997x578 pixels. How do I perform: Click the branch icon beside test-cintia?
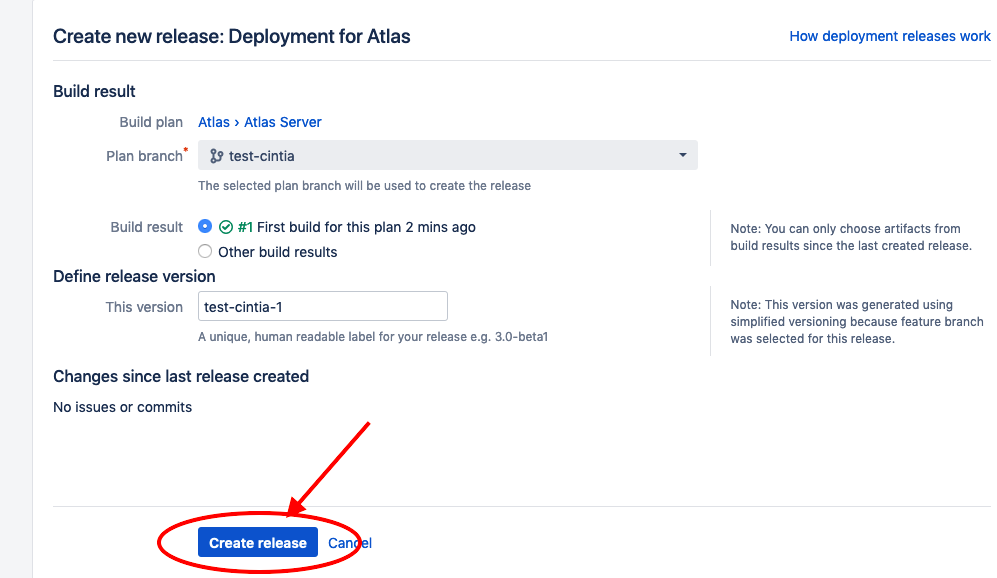point(216,156)
